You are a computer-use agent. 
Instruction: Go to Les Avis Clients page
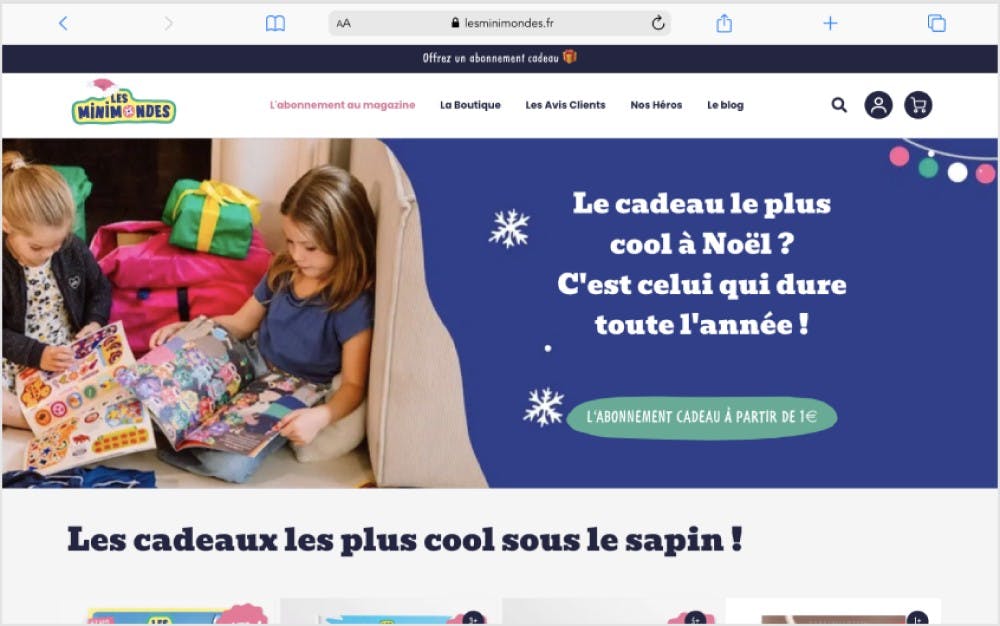[565, 105]
